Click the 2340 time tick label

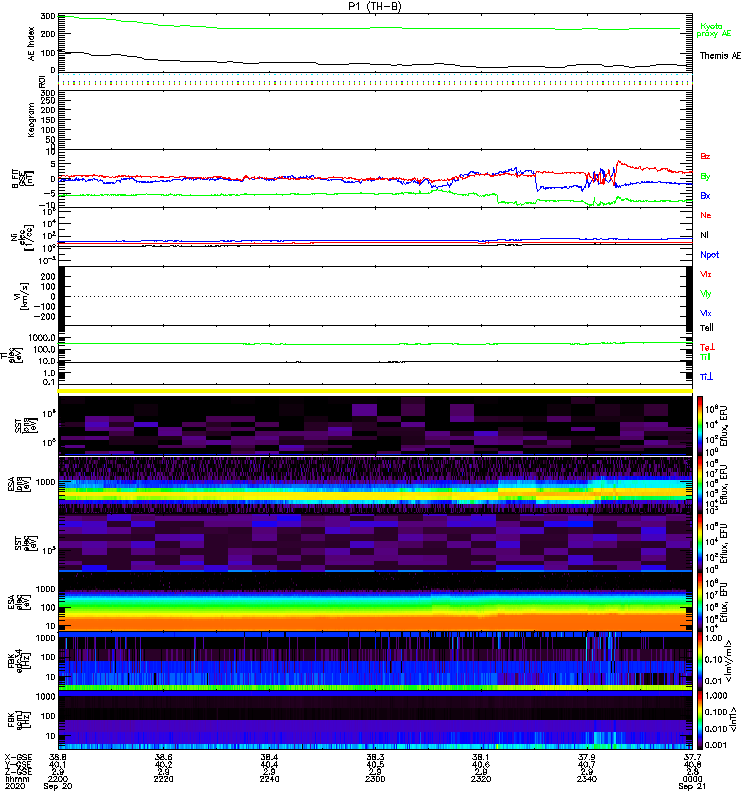(x=587, y=779)
